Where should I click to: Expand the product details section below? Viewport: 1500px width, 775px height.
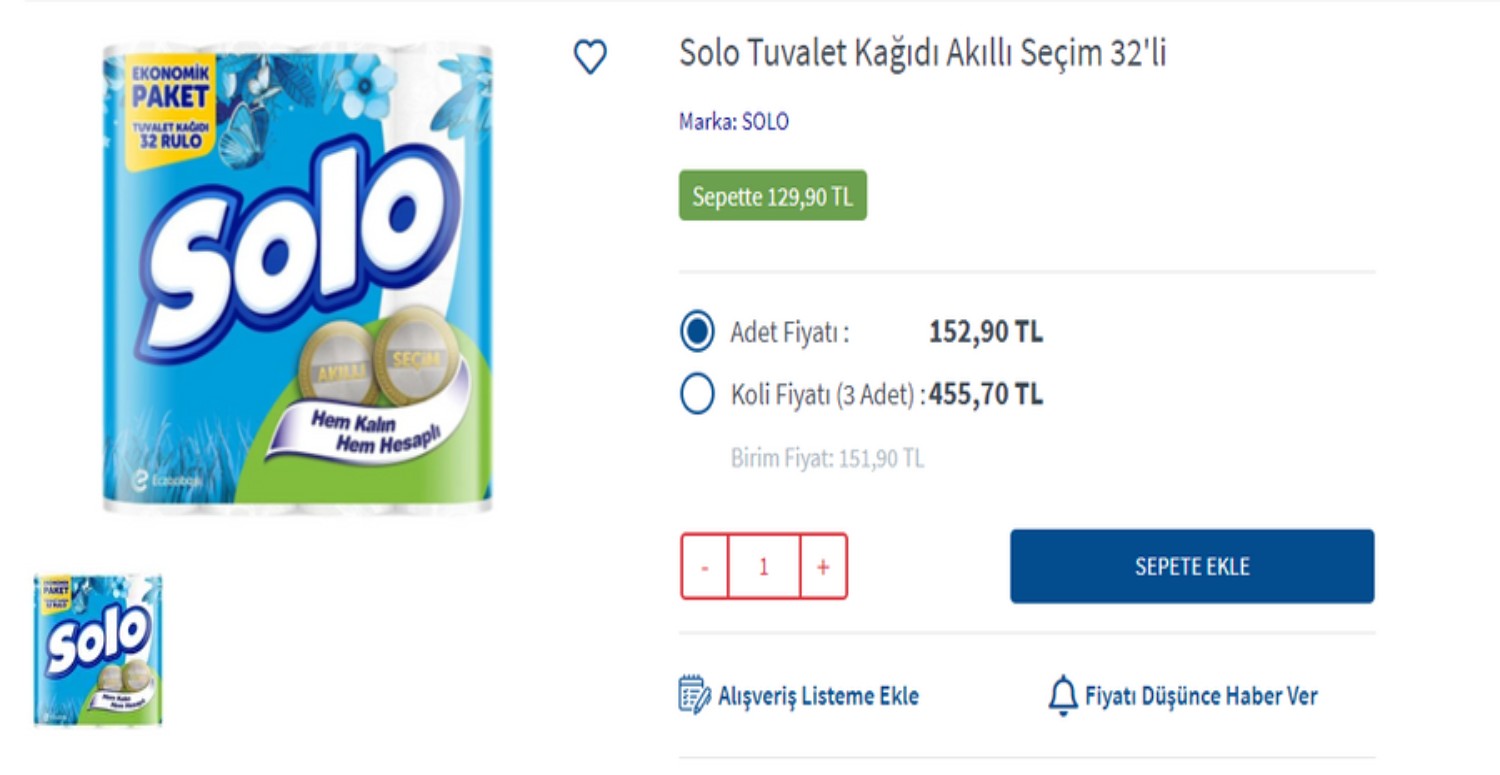point(1025,760)
